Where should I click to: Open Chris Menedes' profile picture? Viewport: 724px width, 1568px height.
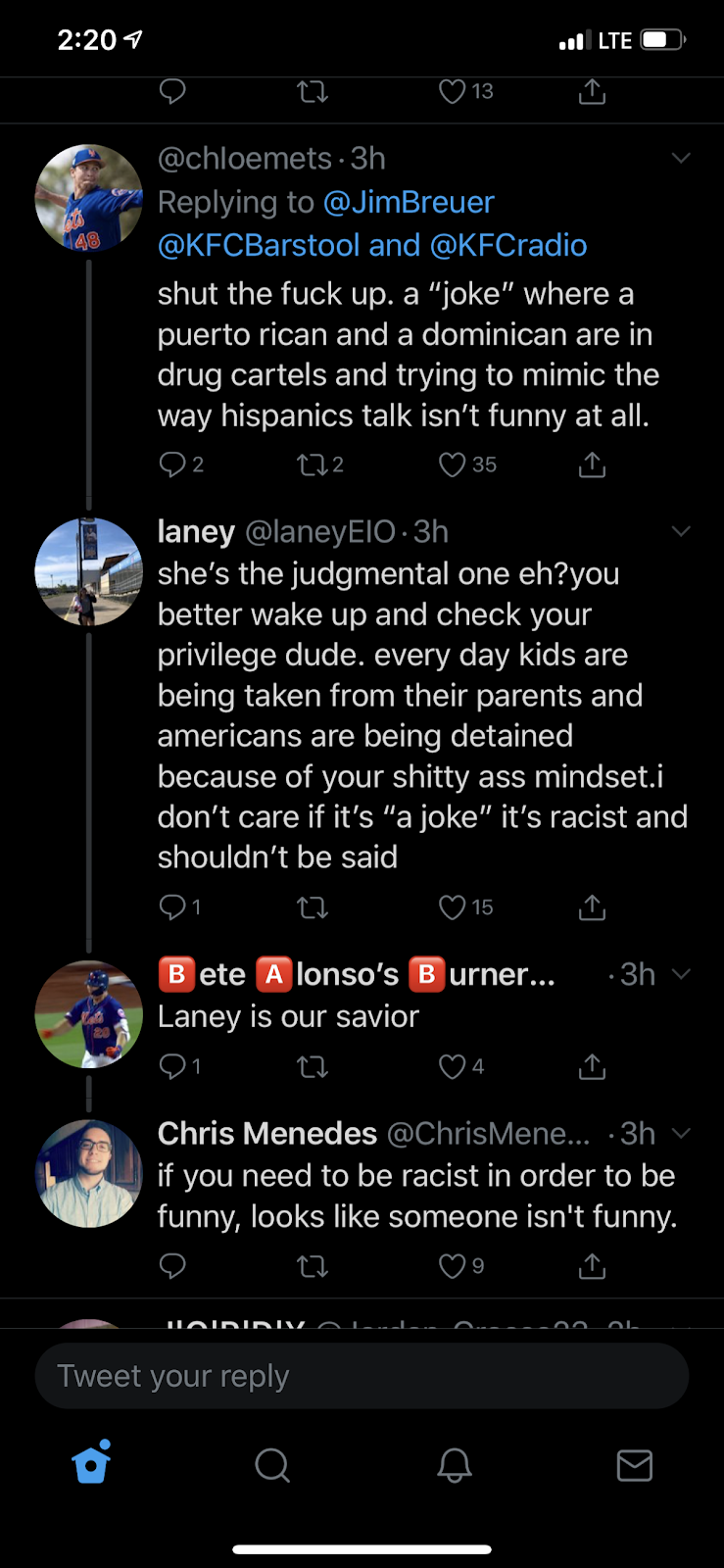click(x=89, y=1173)
